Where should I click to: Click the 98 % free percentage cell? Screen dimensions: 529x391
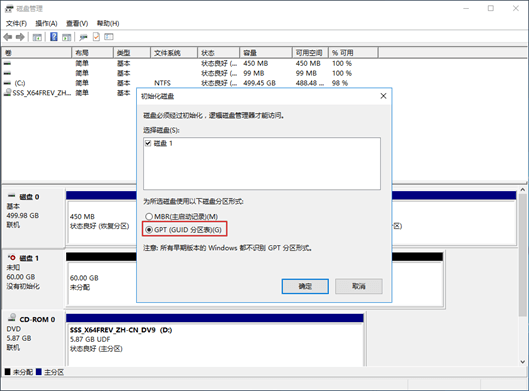pos(340,83)
